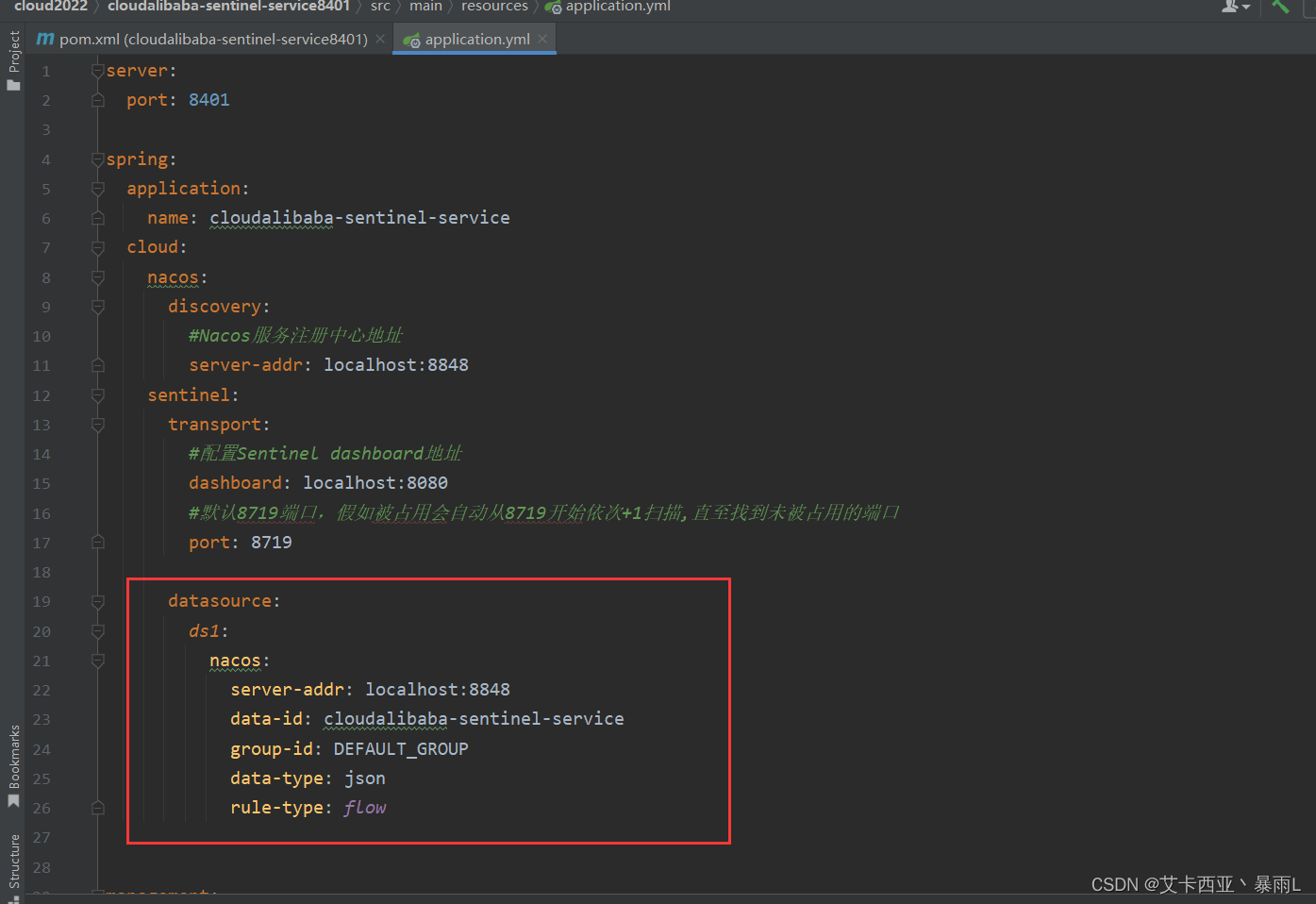Click fold end marker at port 8719 line
The width and height of the screenshot is (1316, 904).
click(x=97, y=543)
